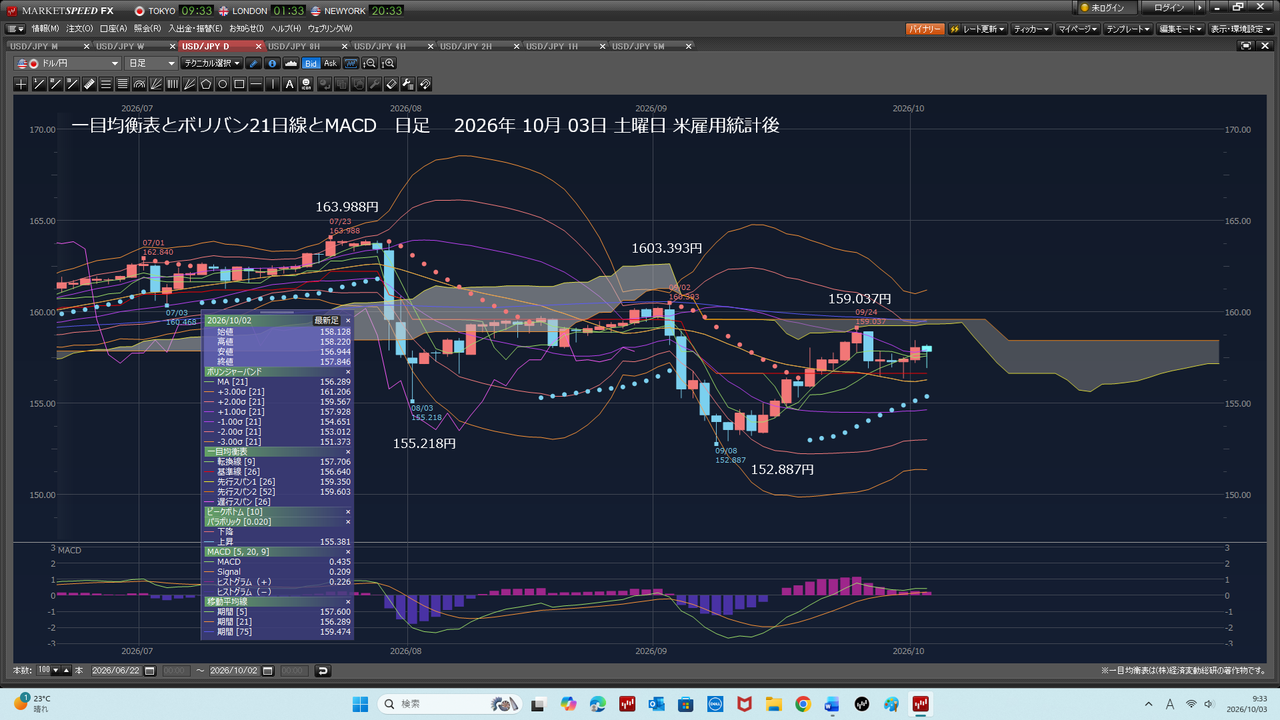
Task: Increase the 本数 bar count stepper
Action: pyautogui.click(x=66, y=670)
